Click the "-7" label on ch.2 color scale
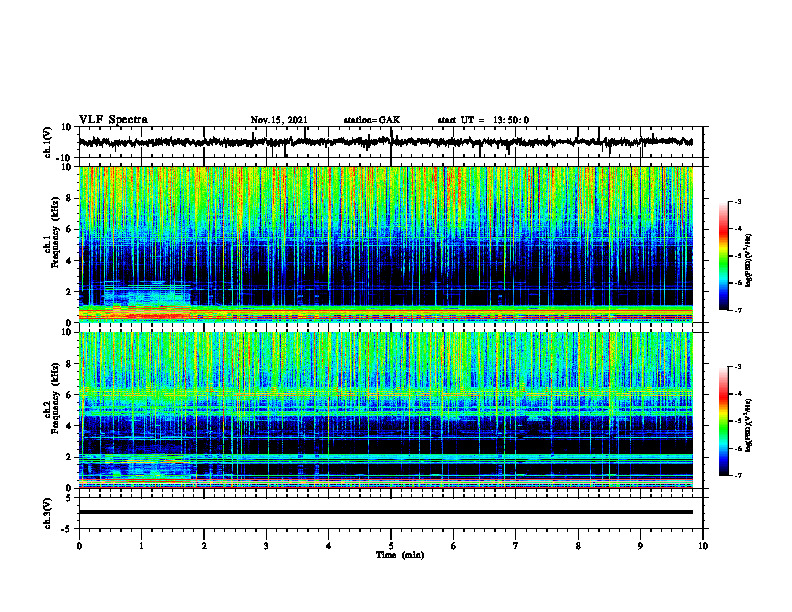 click(738, 475)
